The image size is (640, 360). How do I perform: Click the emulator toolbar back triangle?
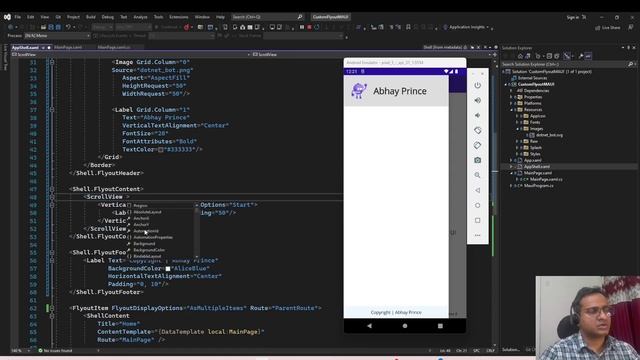tap(478, 190)
